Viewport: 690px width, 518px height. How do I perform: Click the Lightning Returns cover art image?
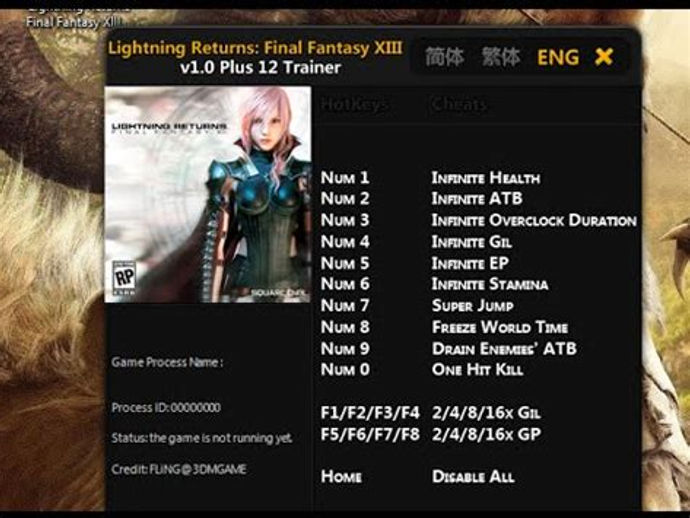pyautogui.click(x=208, y=194)
